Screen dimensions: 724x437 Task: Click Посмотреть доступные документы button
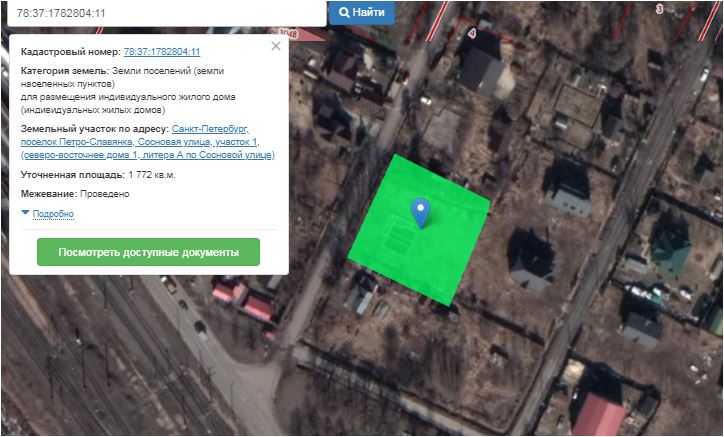(x=148, y=252)
